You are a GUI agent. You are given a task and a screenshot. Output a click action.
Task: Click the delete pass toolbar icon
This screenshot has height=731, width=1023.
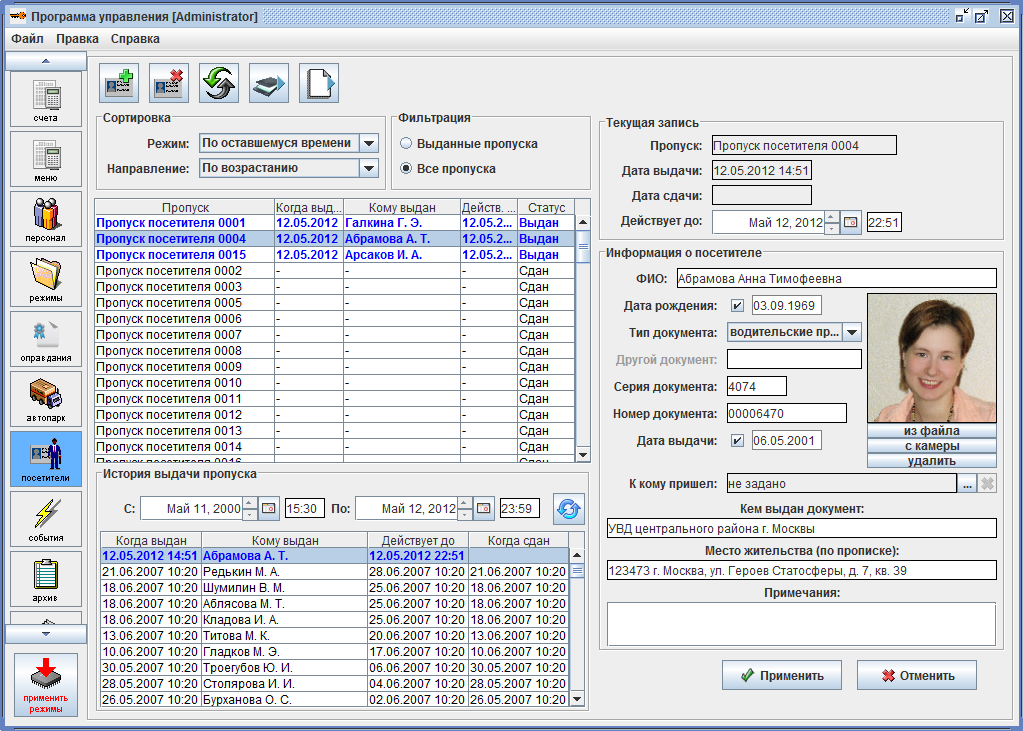169,83
